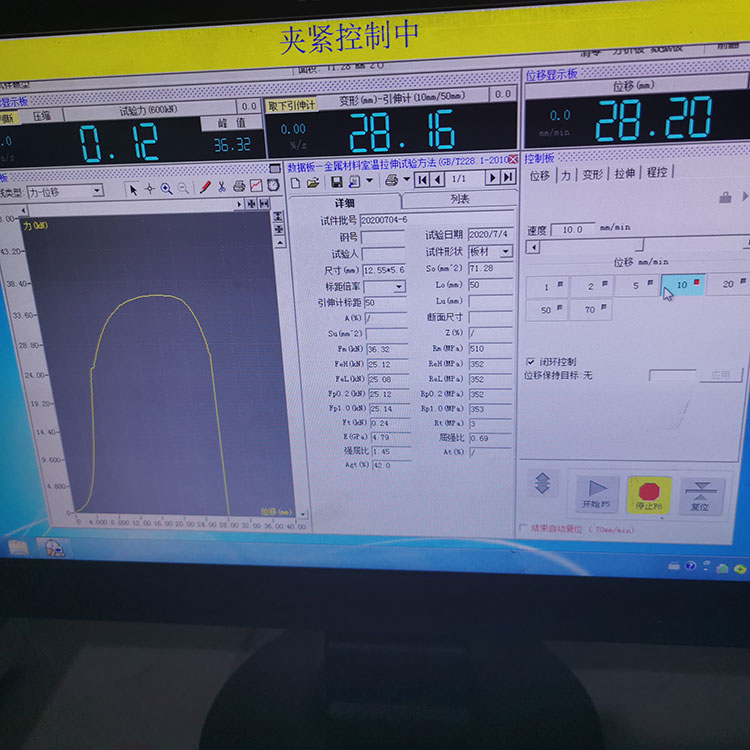Select the 20 mm/min speed preset
The image size is (750, 750).
[x=731, y=285]
